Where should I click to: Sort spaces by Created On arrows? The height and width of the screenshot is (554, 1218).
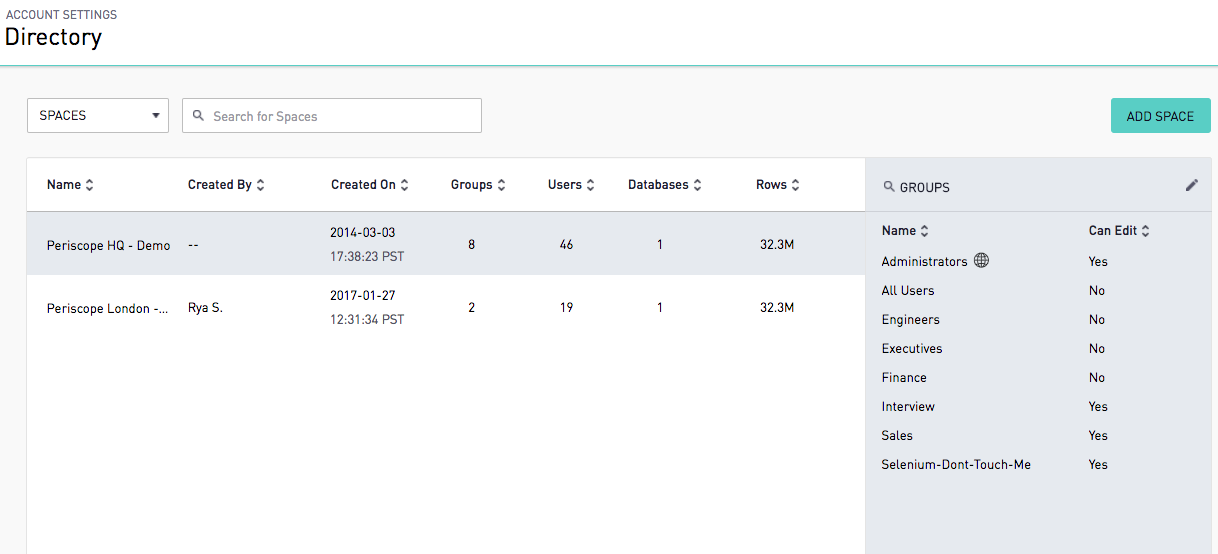404,185
